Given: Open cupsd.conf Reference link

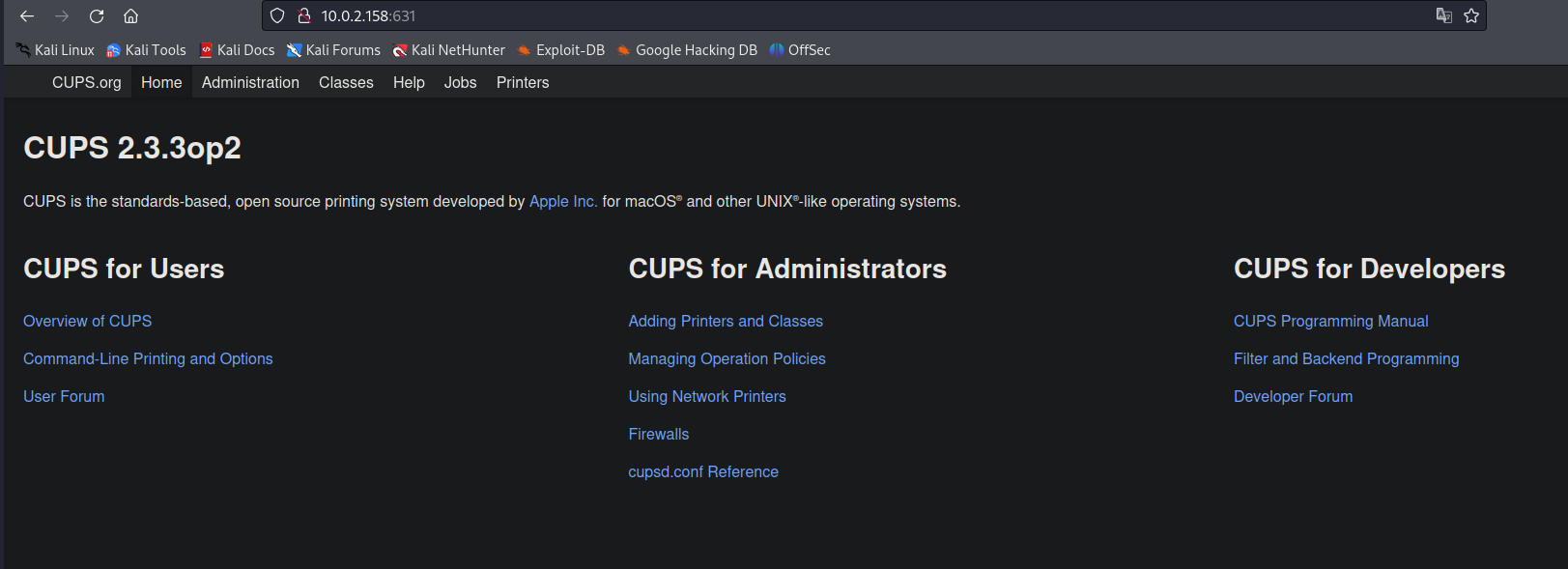Looking at the screenshot, I should (x=703, y=471).
